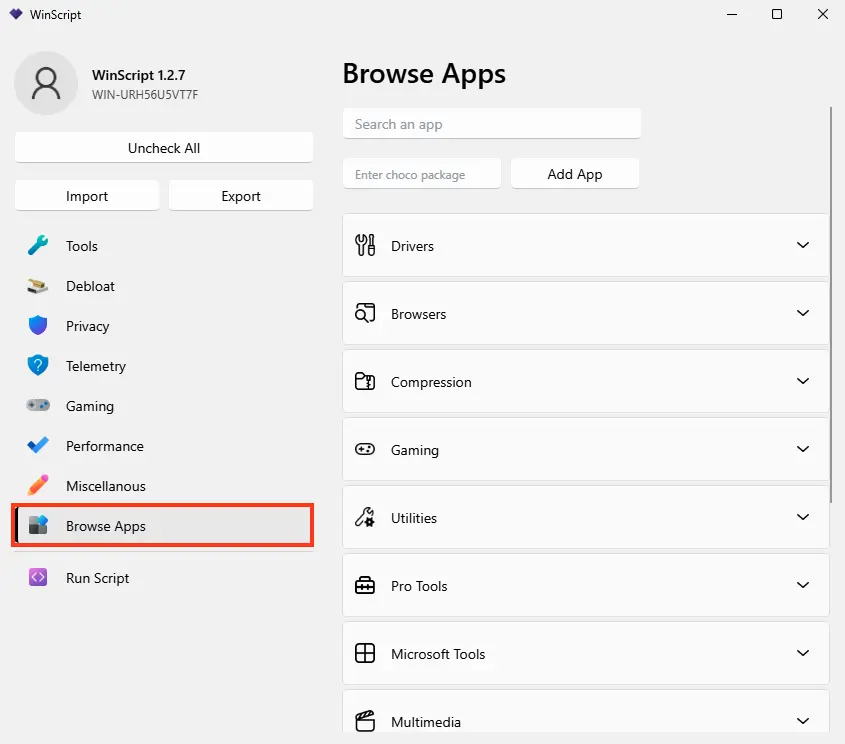Click the Performance checkmark icon
The image size is (845, 744).
coord(38,446)
